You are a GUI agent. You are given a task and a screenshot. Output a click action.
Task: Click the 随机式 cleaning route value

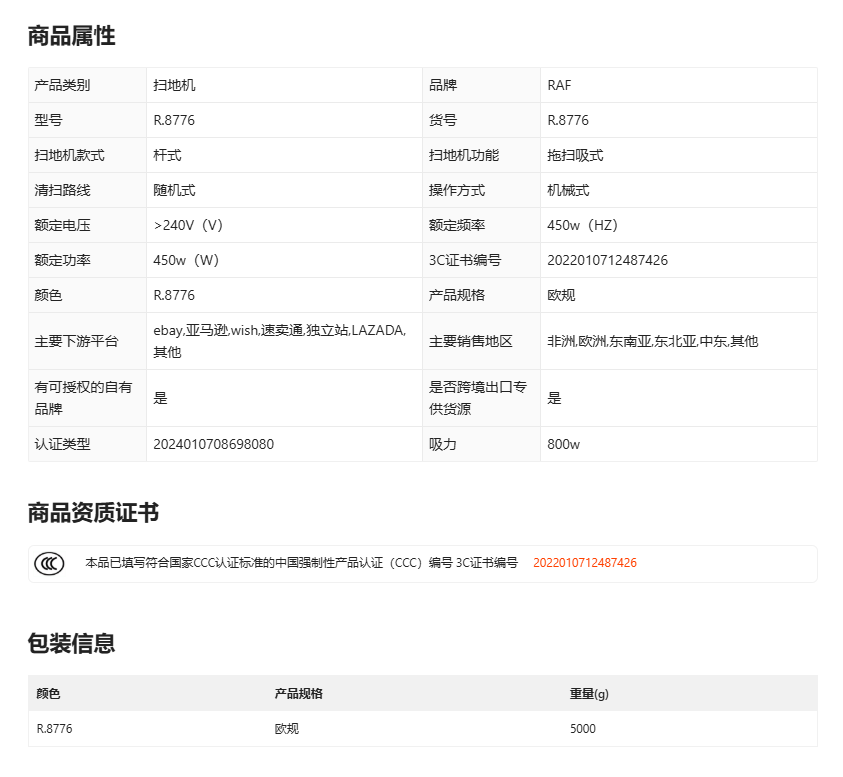click(174, 190)
